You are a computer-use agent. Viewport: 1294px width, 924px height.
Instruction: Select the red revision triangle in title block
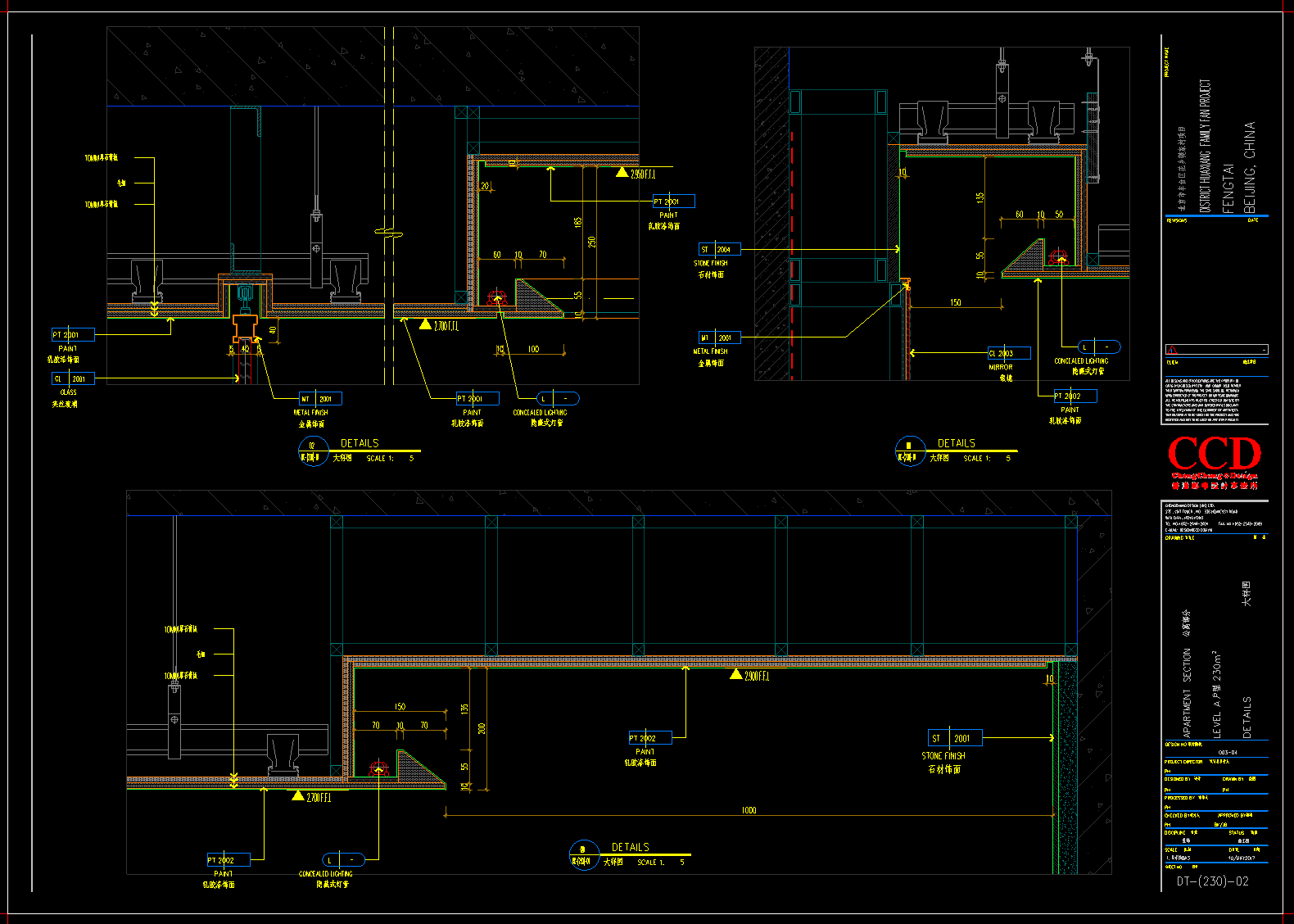coord(1172,350)
